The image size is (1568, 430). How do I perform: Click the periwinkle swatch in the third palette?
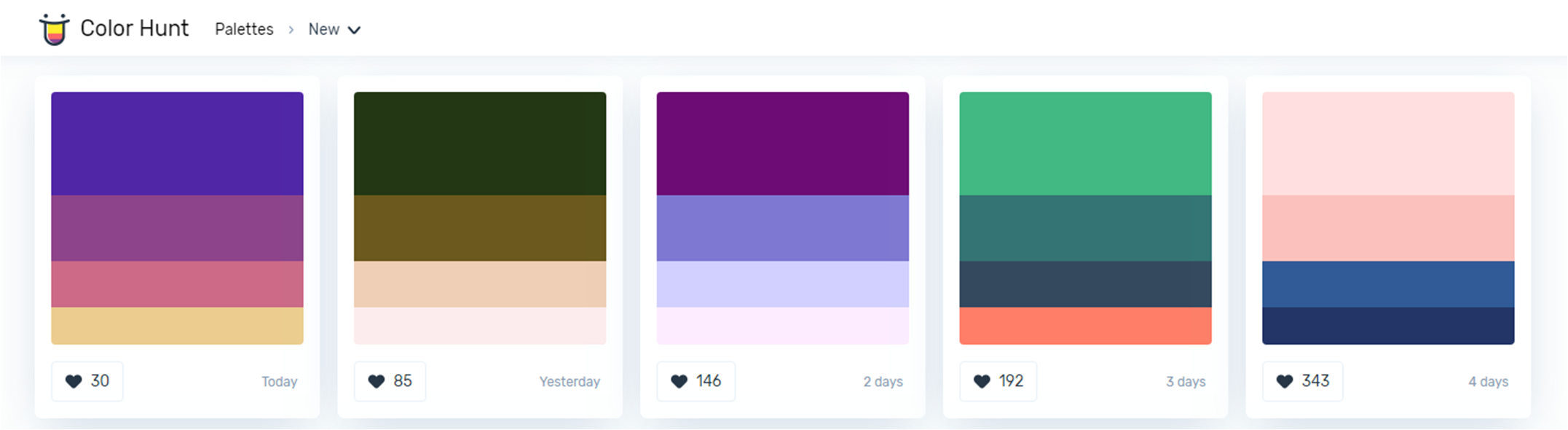pos(783,228)
